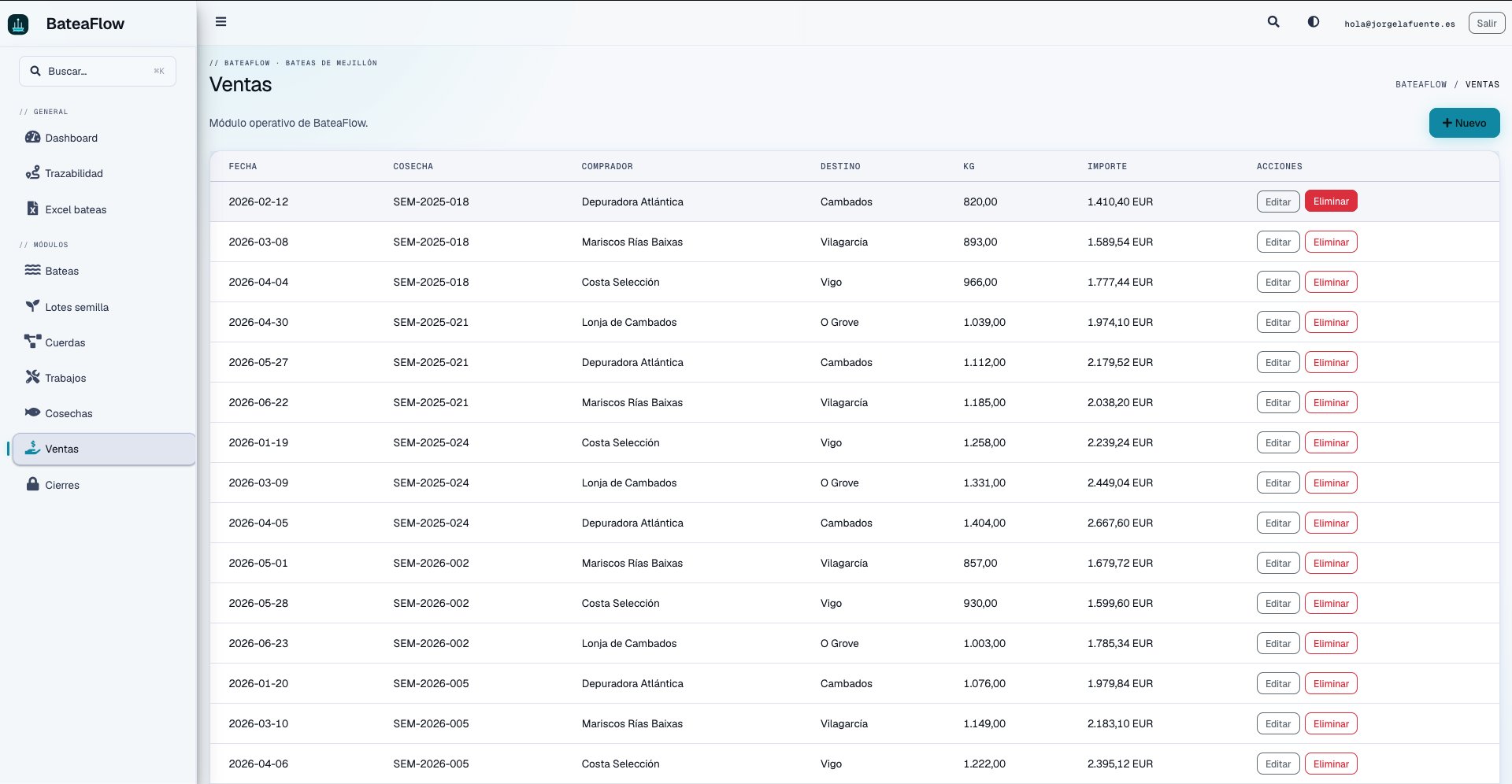Open Cosechas module in sidebar
The width and height of the screenshot is (1512, 784).
tap(104, 413)
